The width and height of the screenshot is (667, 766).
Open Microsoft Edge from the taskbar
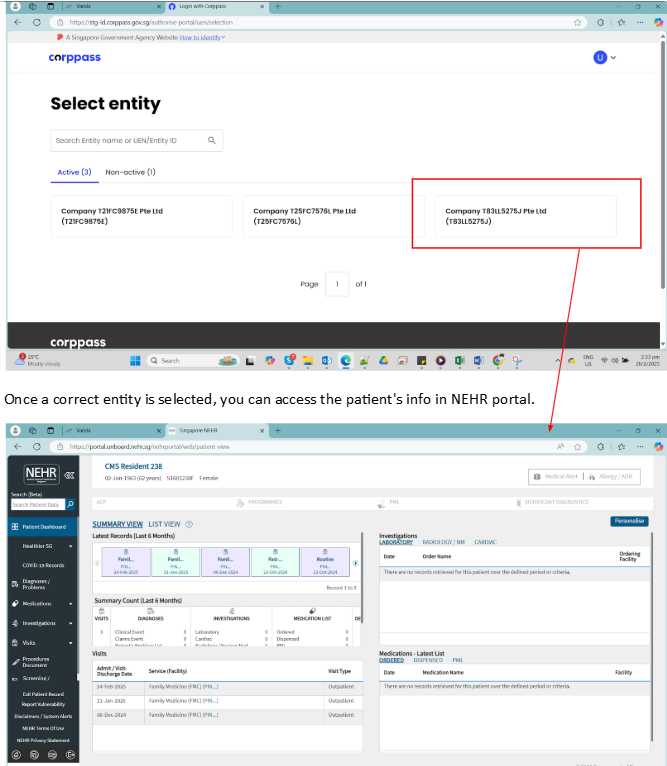coord(346,361)
